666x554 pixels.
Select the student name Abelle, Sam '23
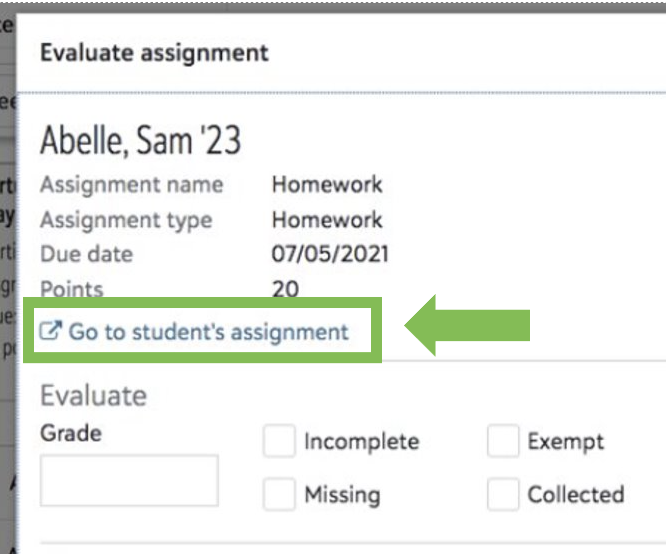coord(140,141)
